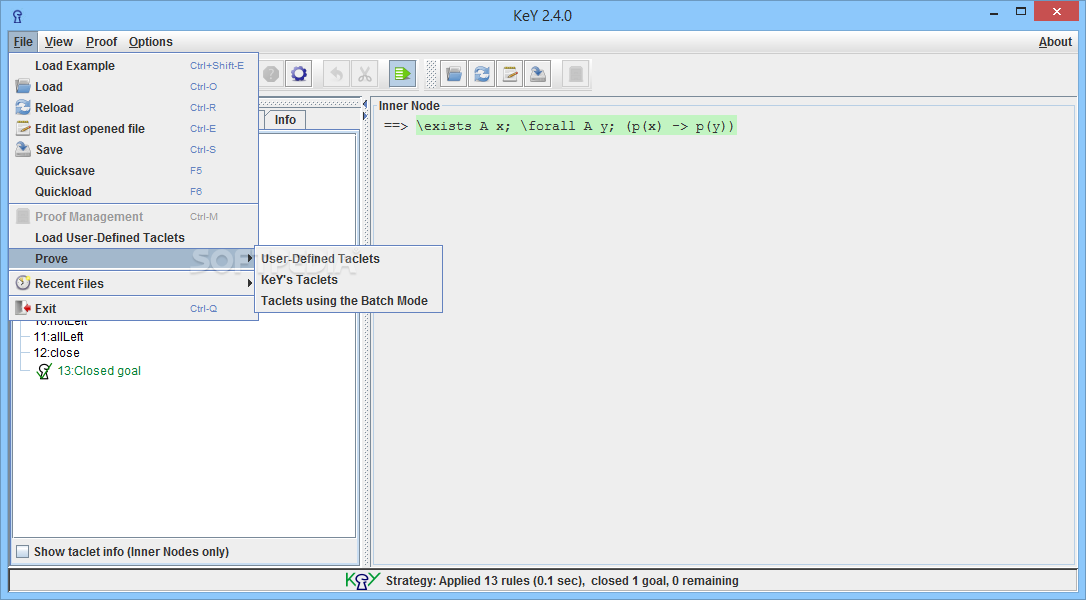This screenshot has width=1086, height=600.
Task: Click Proof Management menu entry
Action: pos(134,217)
